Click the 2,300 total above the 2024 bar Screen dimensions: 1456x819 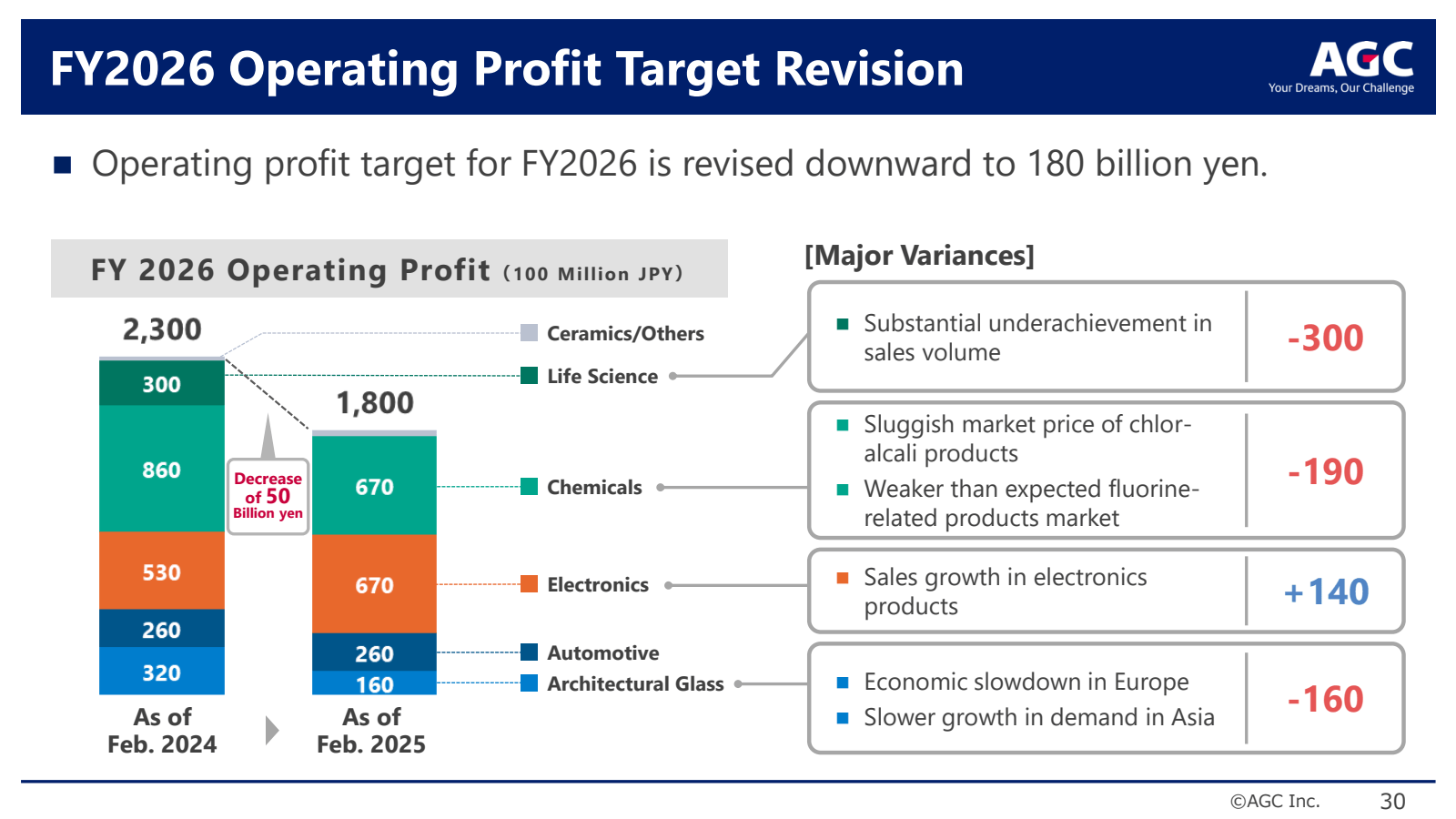point(162,329)
